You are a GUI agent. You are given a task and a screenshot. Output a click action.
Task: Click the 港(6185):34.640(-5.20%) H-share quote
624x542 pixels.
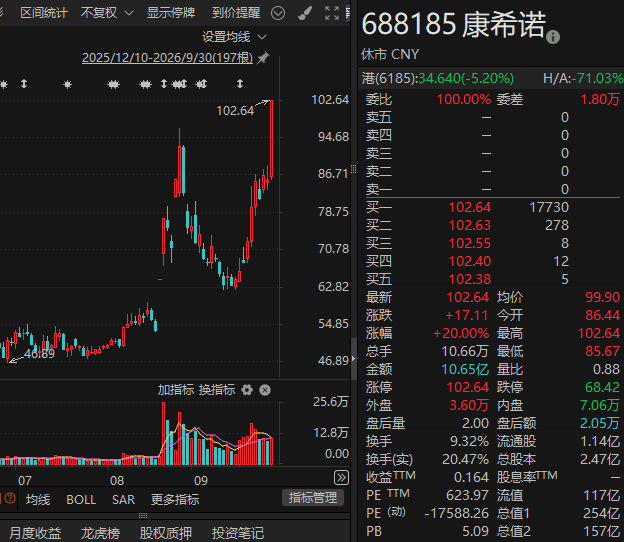coord(438,78)
